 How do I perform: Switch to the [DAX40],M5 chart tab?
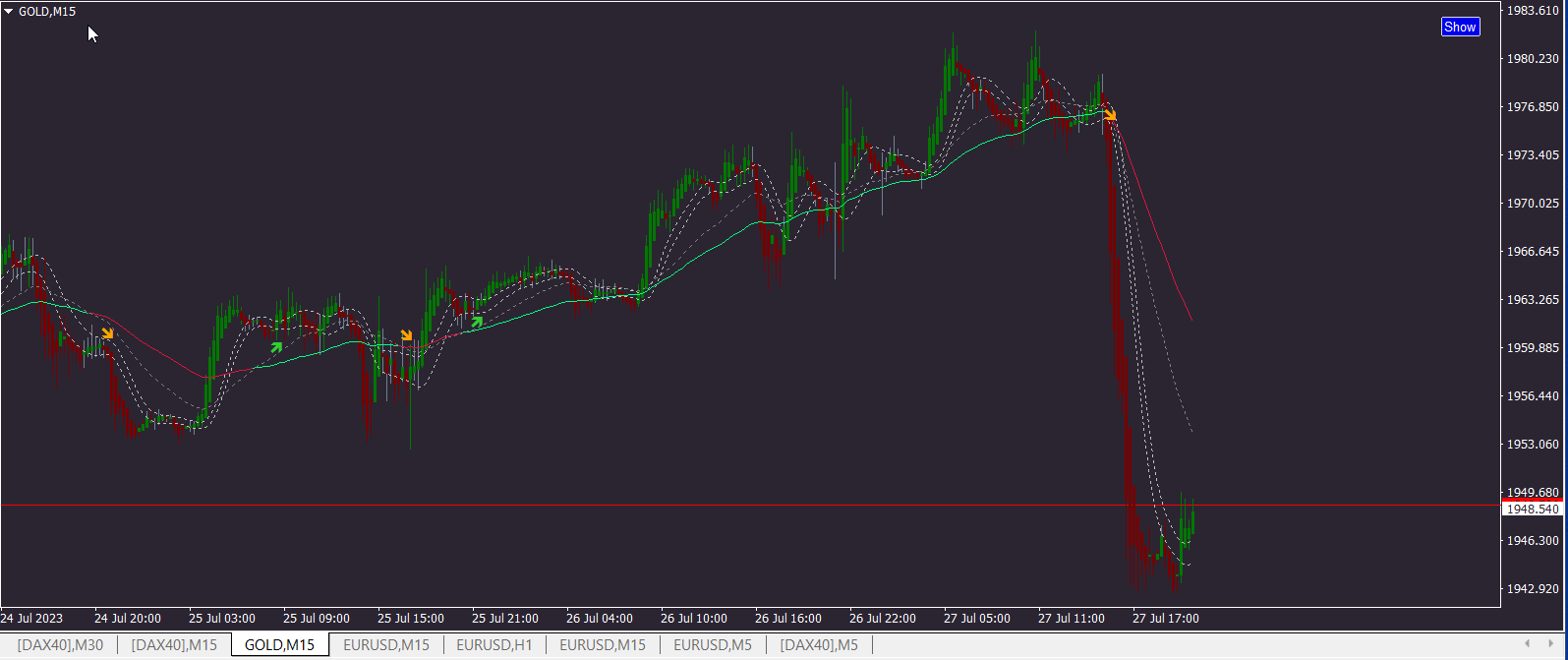tap(819, 645)
